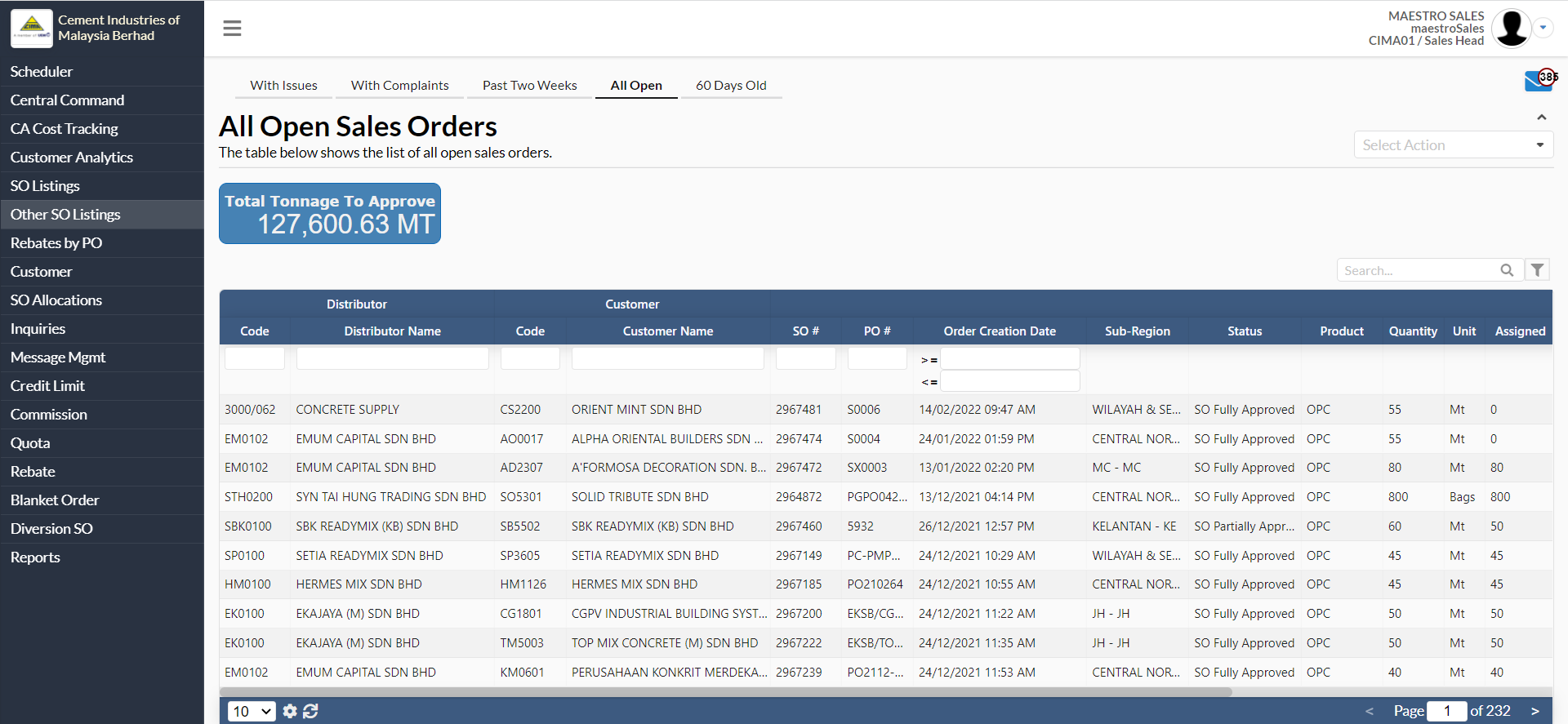Sort by Status column header
This screenshot has height=724, width=1568.
click(1245, 331)
